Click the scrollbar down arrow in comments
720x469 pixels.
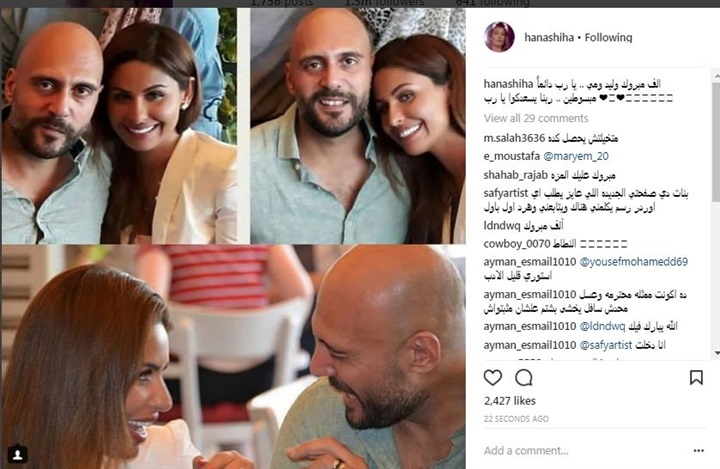[x=716, y=353]
